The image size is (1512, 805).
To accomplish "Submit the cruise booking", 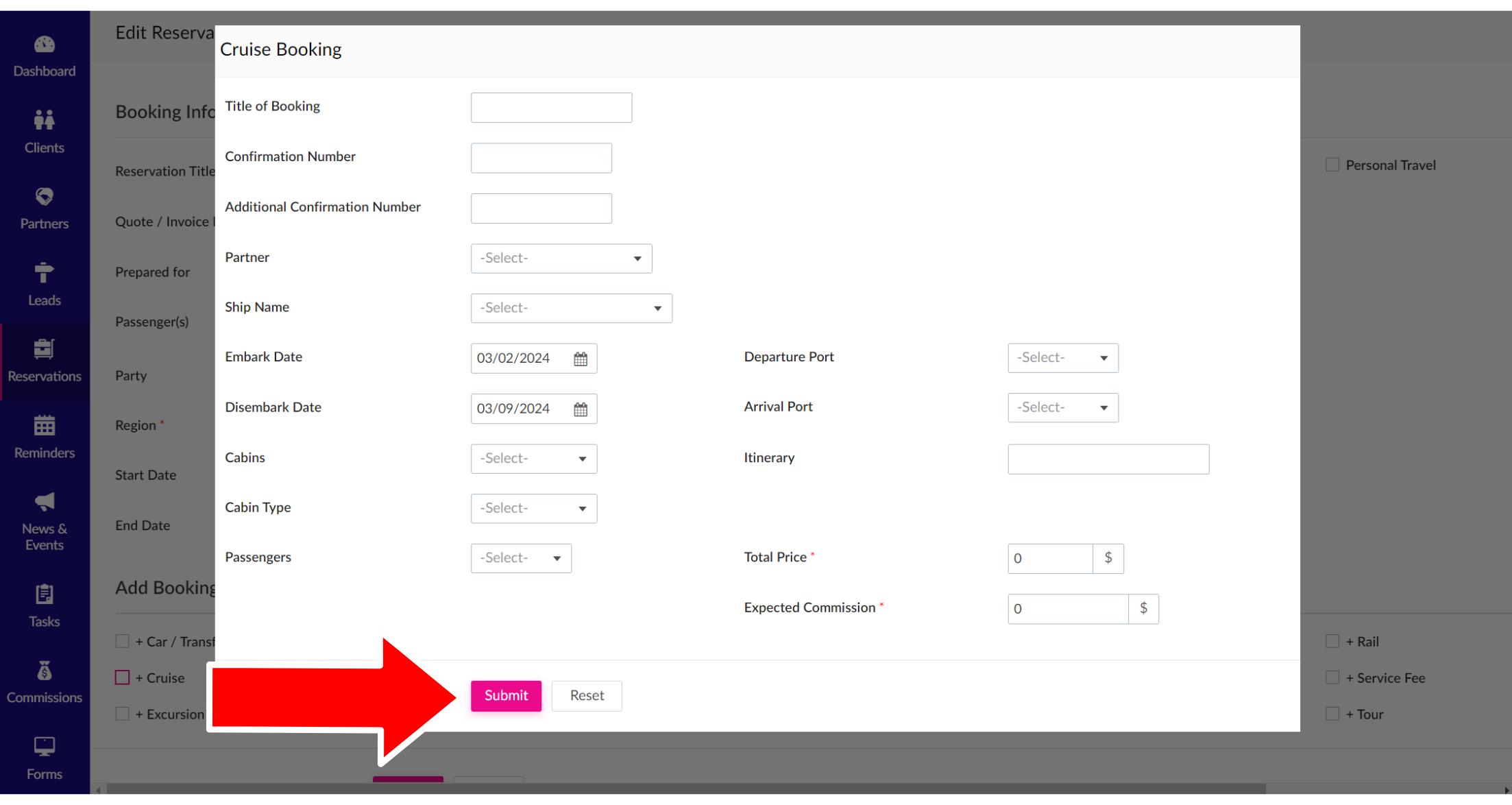I will pyautogui.click(x=506, y=696).
